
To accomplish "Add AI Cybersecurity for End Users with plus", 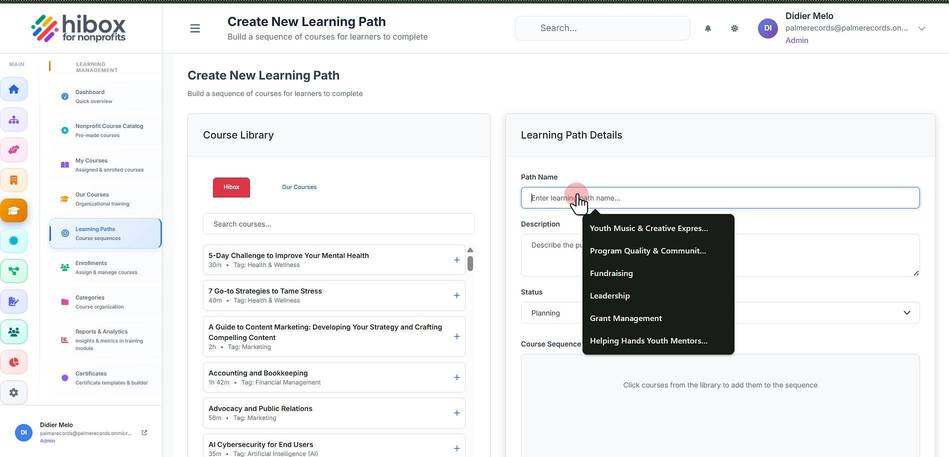I will [456, 449].
